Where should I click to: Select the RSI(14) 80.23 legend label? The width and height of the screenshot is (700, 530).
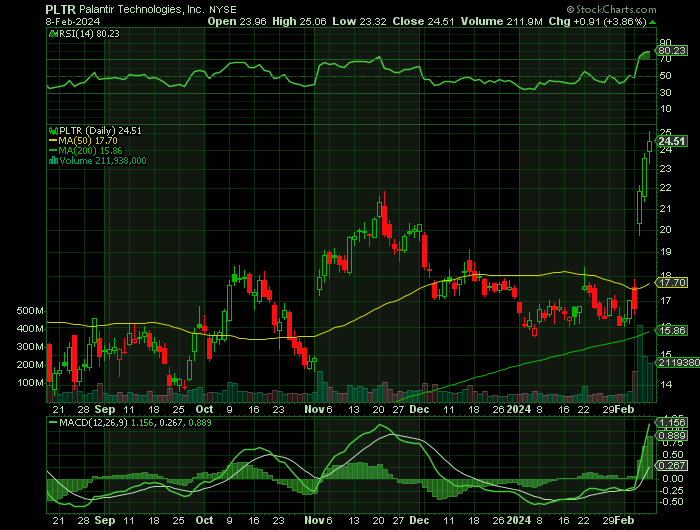click(x=89, y=33)
